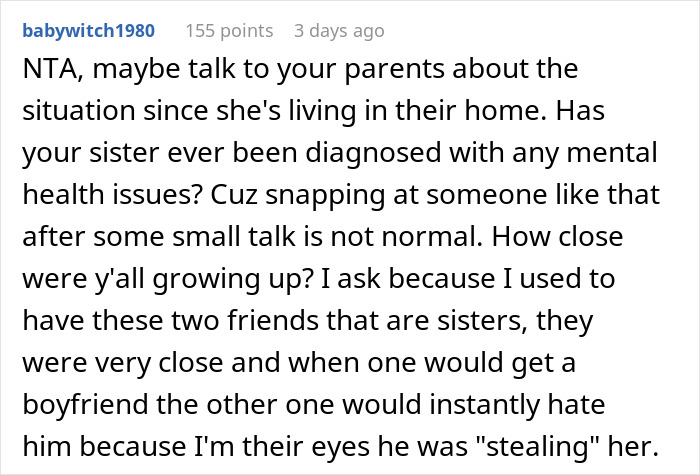Screen dimensions: 700x475
Task: Open the babywitch1980 user profile
Action: coord(88,31)
